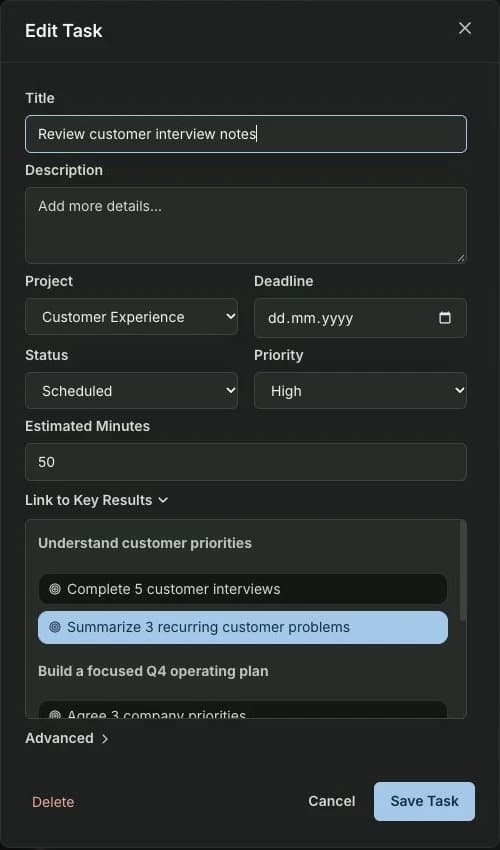
Task: Deselect Summarize 3 recurring customer problems
Action: coord(242,627)
